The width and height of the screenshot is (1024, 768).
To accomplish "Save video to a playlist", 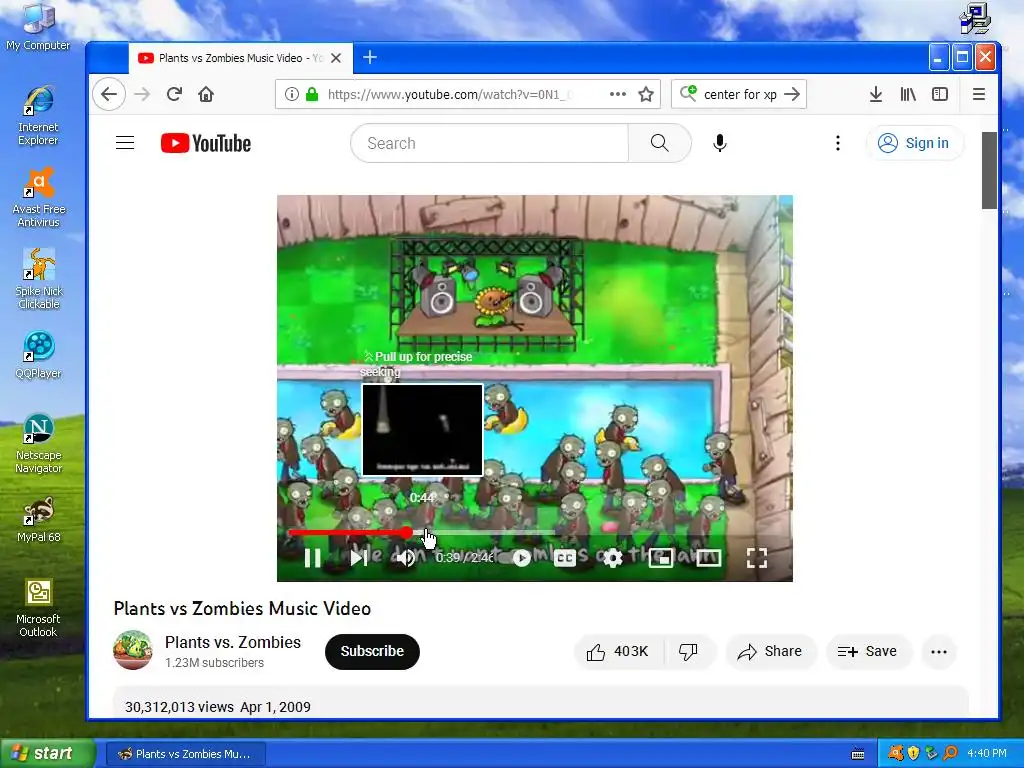I will click(867, 651).
